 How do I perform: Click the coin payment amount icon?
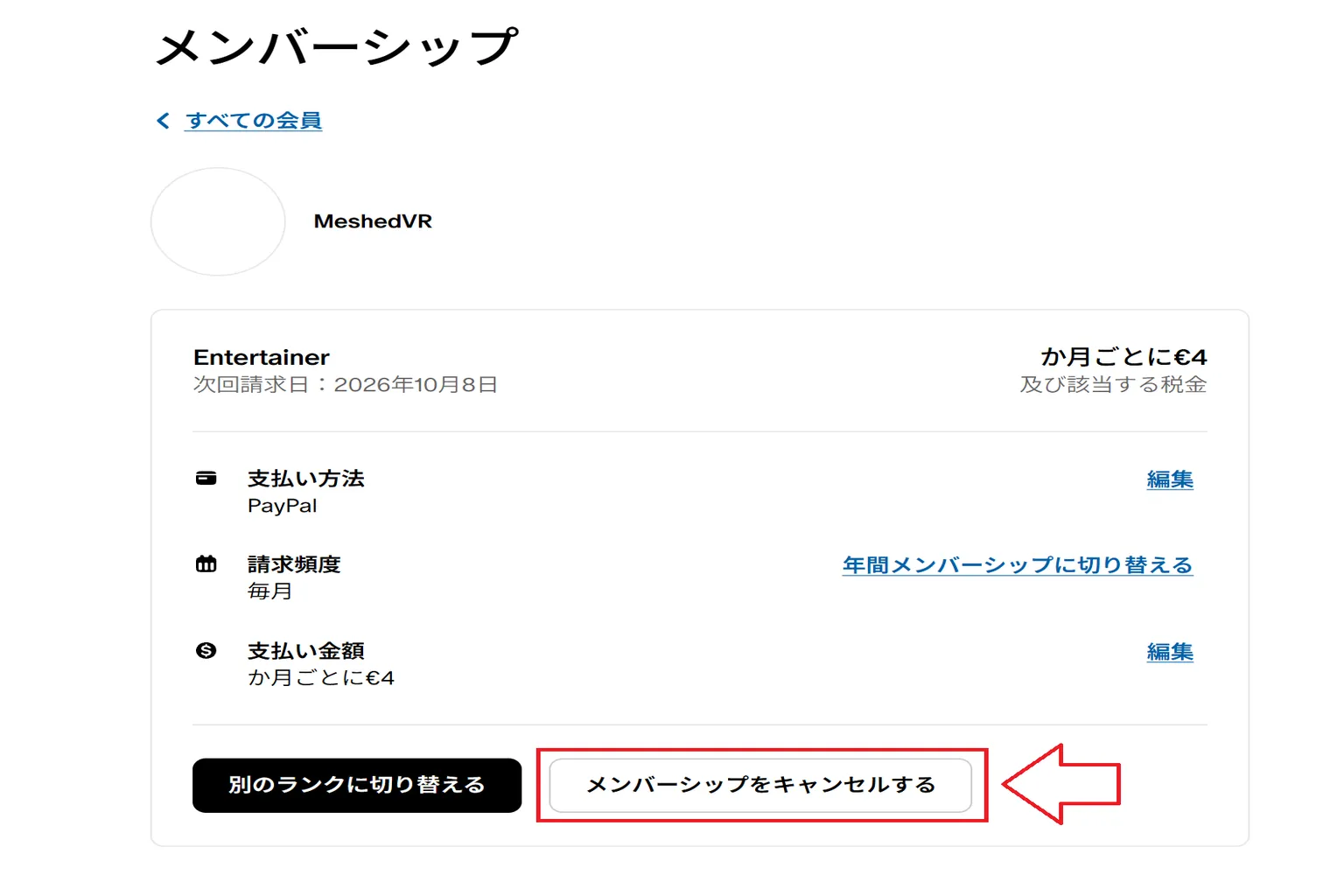pos(206,650)
